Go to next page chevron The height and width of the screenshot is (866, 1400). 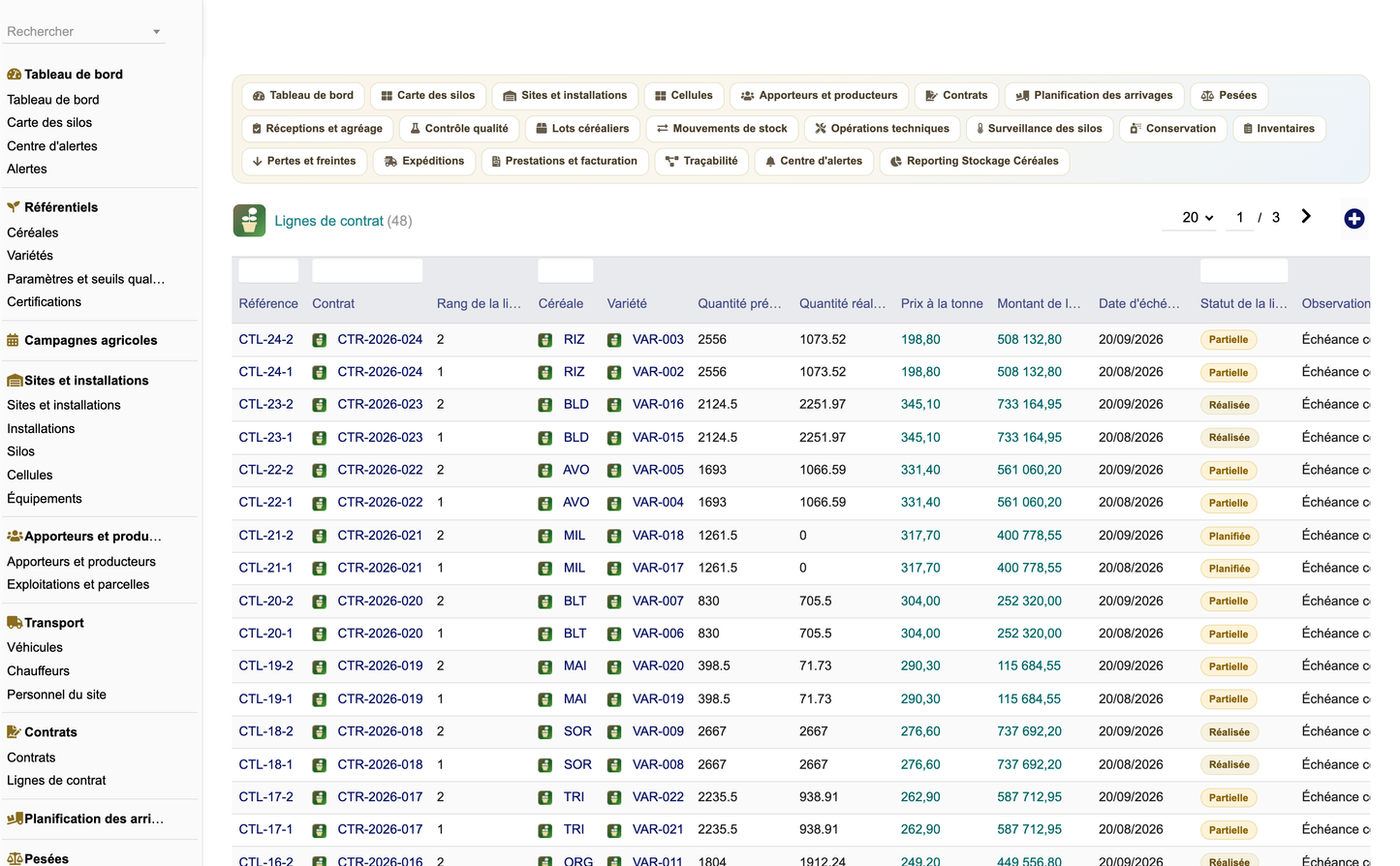coord(1306,217)
